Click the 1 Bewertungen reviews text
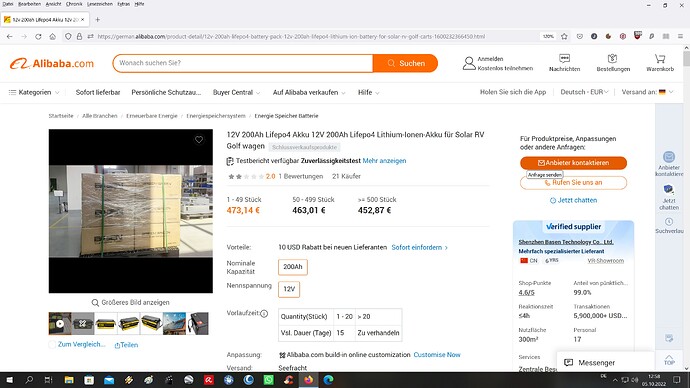690x388 pixels. coord(301,176)
